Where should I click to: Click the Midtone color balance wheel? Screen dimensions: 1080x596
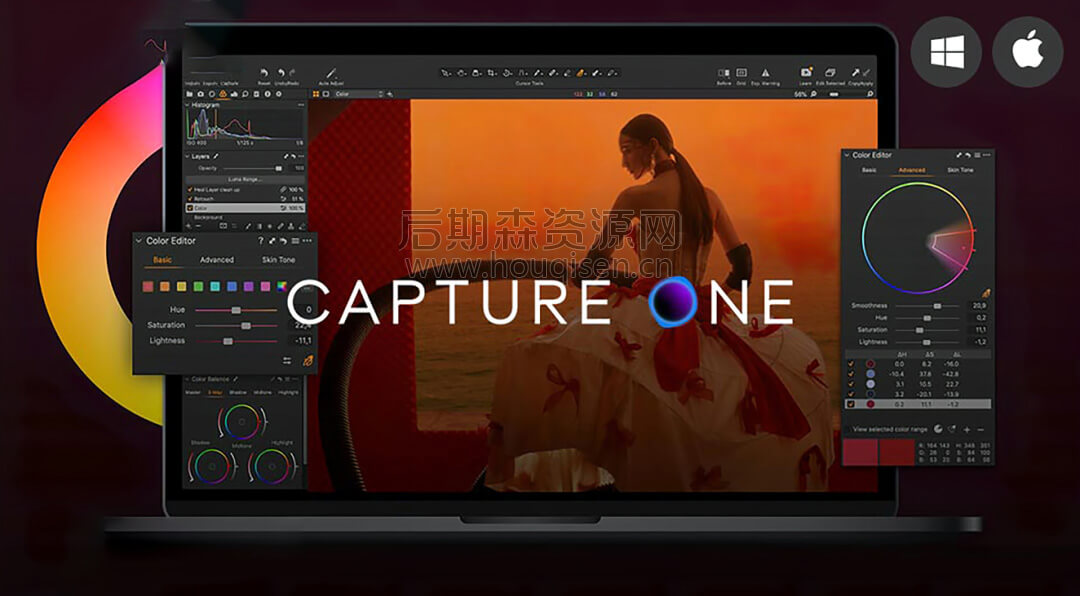click(241, 422)
